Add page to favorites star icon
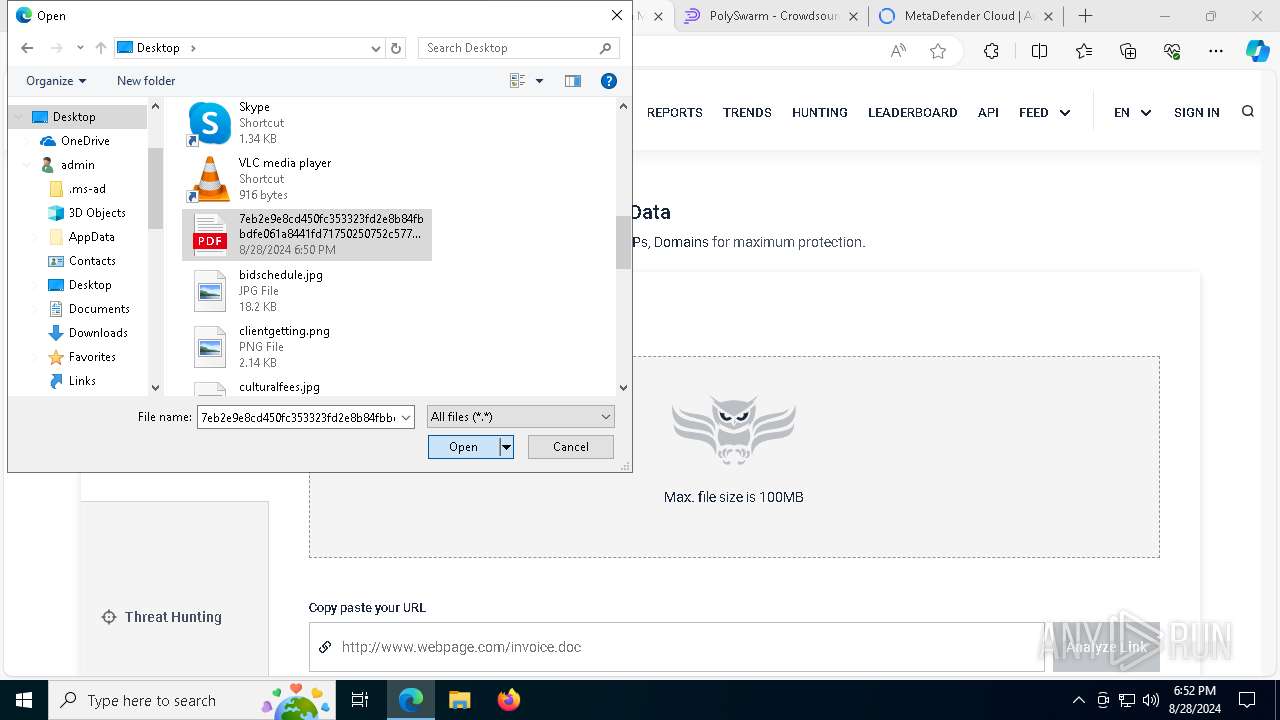The image size is (1280, 720). point(938,52)
